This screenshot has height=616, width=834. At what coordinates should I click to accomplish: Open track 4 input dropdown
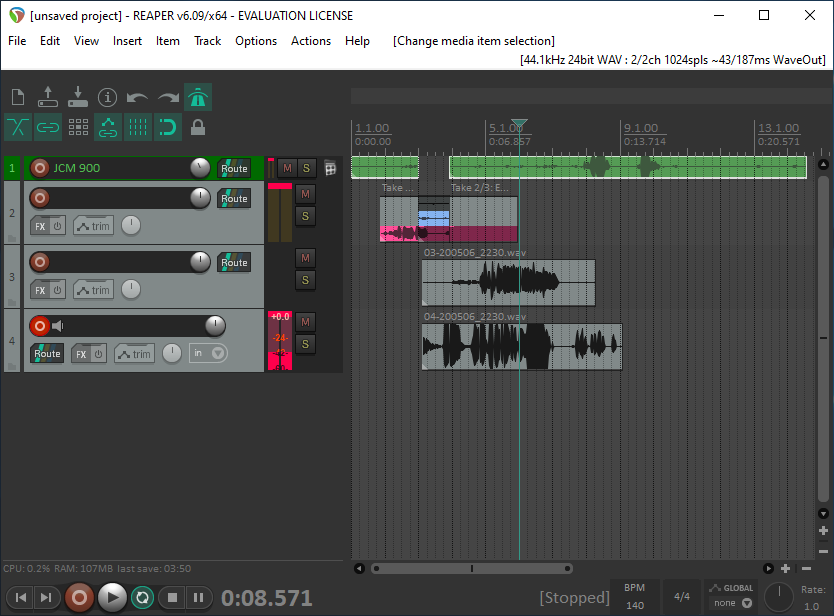[x=208, y=353]
